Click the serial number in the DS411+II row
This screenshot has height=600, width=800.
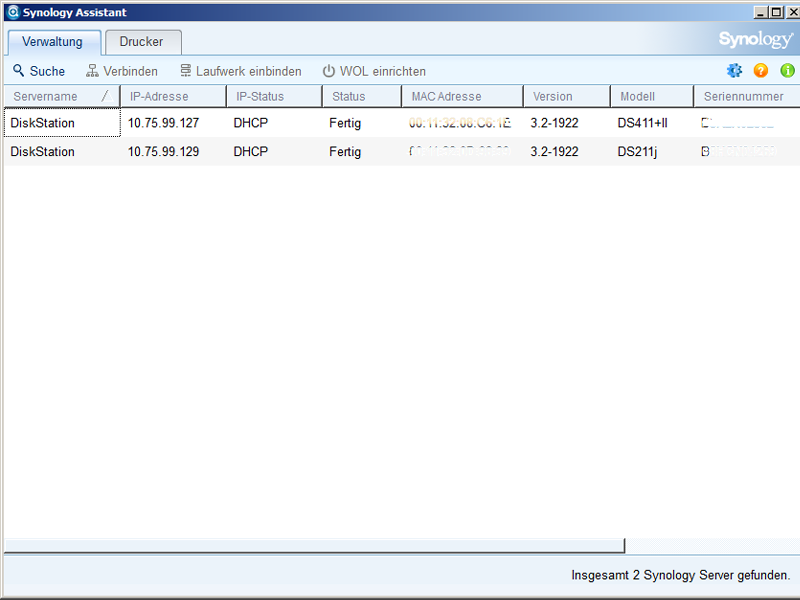point(738,123)
